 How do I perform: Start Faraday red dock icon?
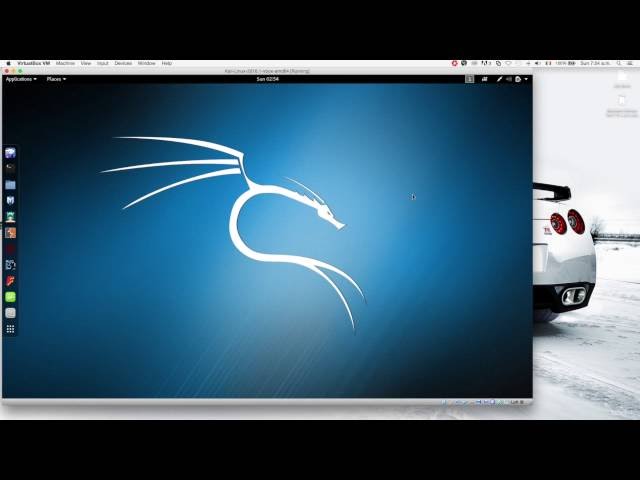tap(10, 281)
